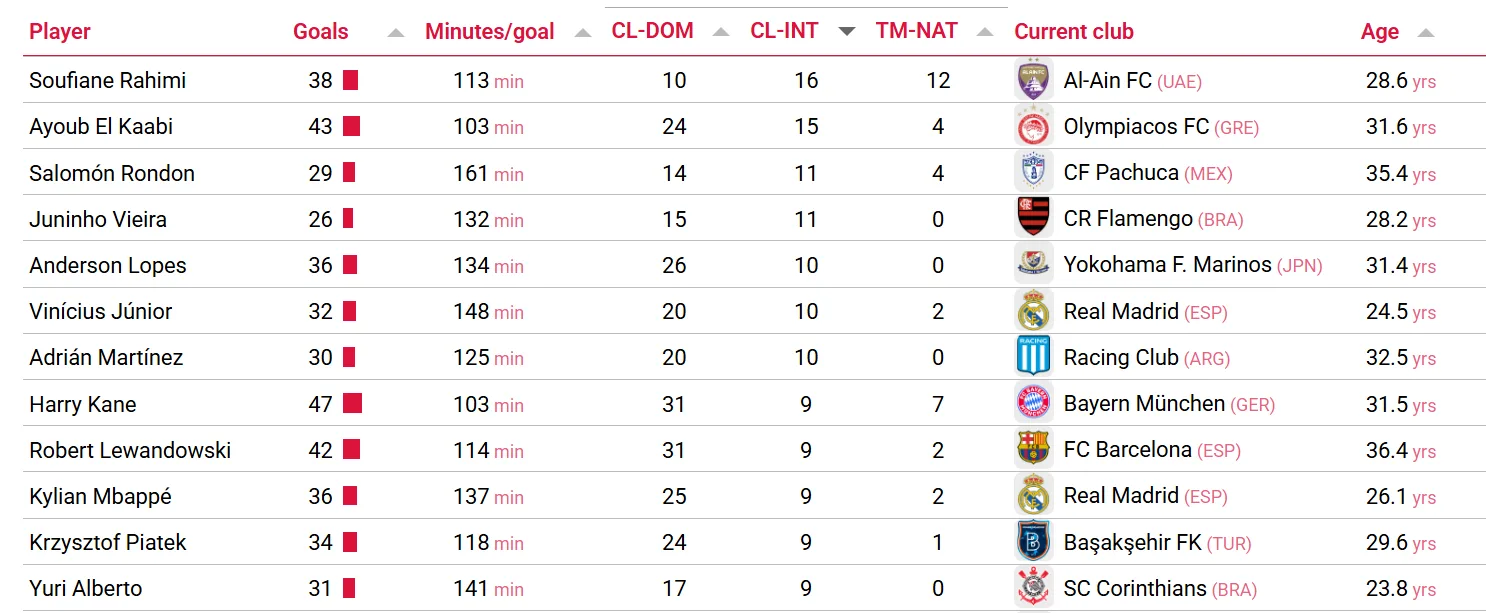Click the Racing Club crest

click(x=1033, y=358)
